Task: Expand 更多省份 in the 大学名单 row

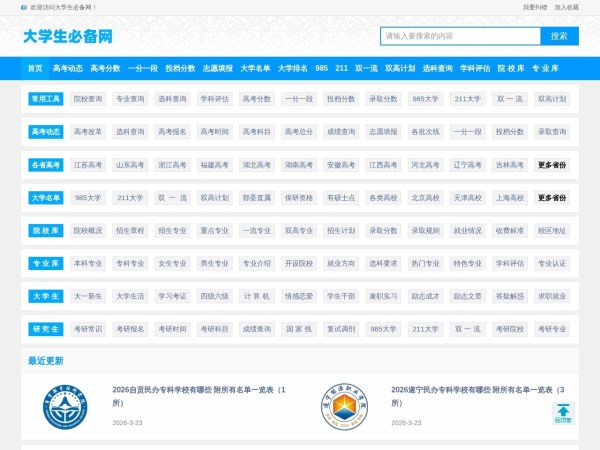Action: [551, 198]
